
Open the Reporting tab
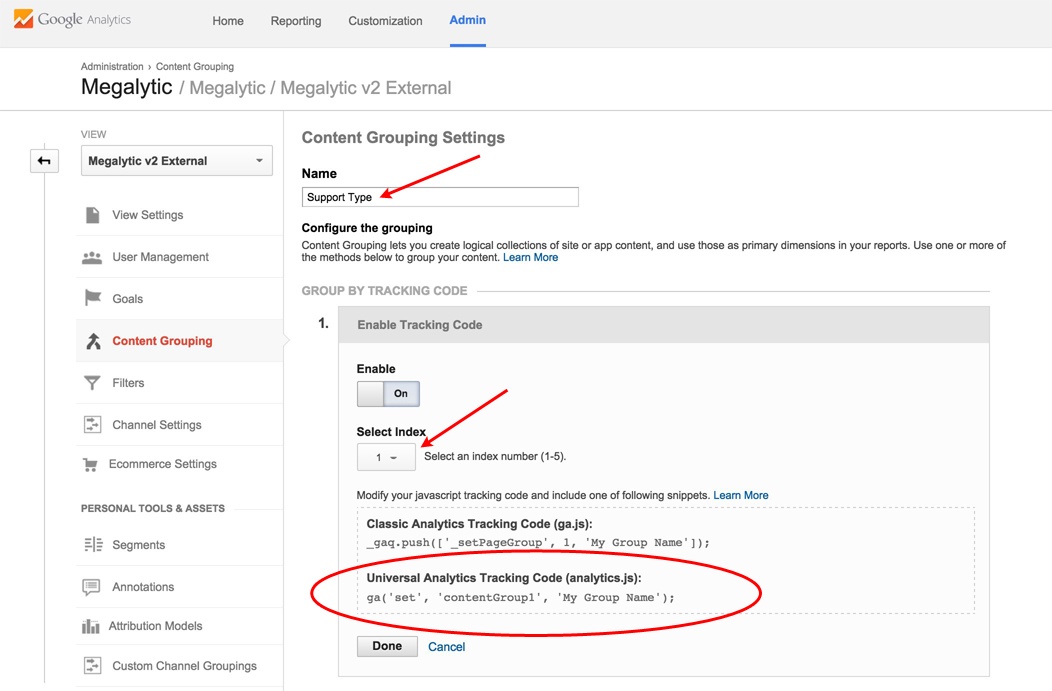[x=296, y=21]
